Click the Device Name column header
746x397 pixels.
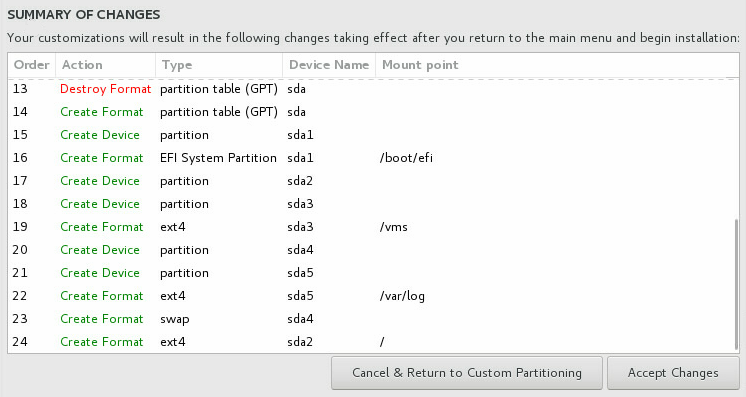click(x=329, y=65)
